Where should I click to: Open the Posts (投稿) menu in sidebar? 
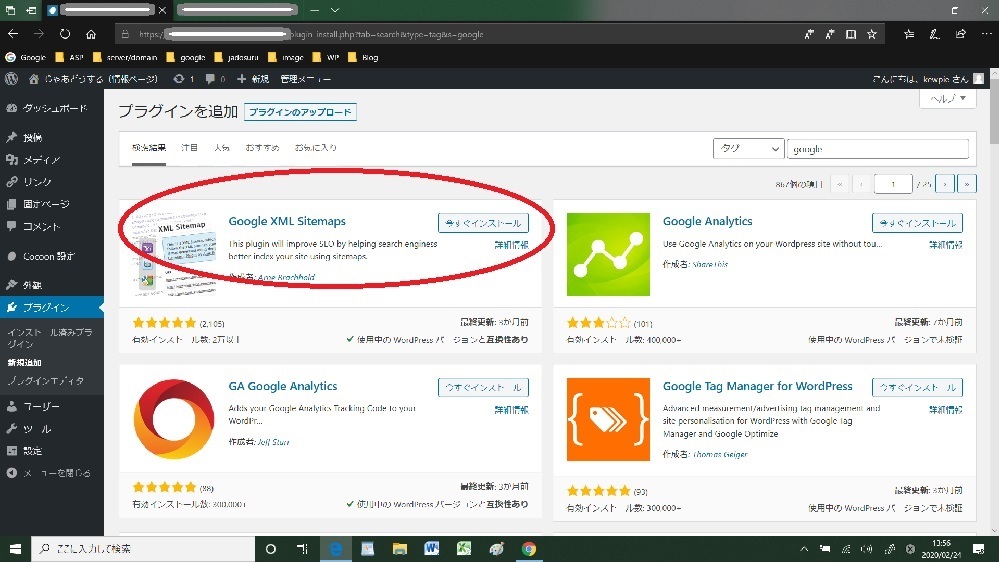pyautogui.click(x=33, y=137)
